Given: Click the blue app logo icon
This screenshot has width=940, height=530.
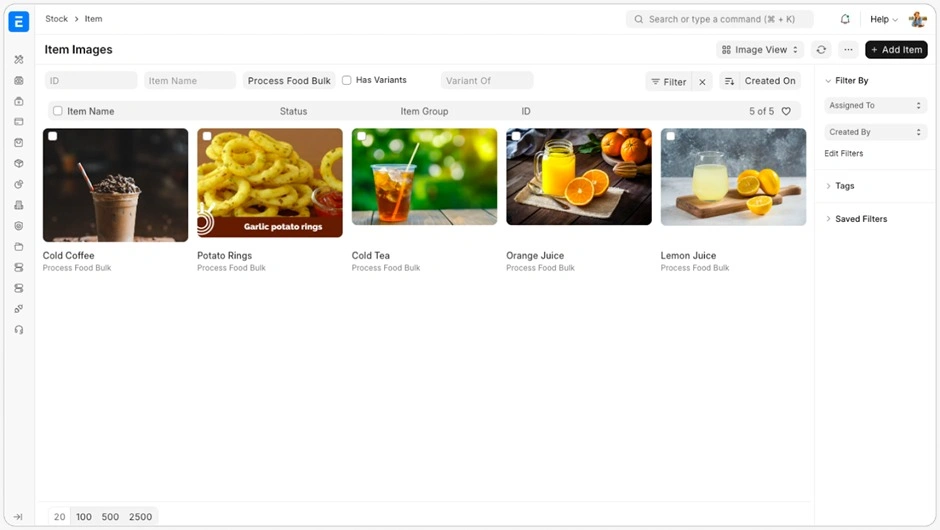Looking at the screenshot, I should (19, 21).
